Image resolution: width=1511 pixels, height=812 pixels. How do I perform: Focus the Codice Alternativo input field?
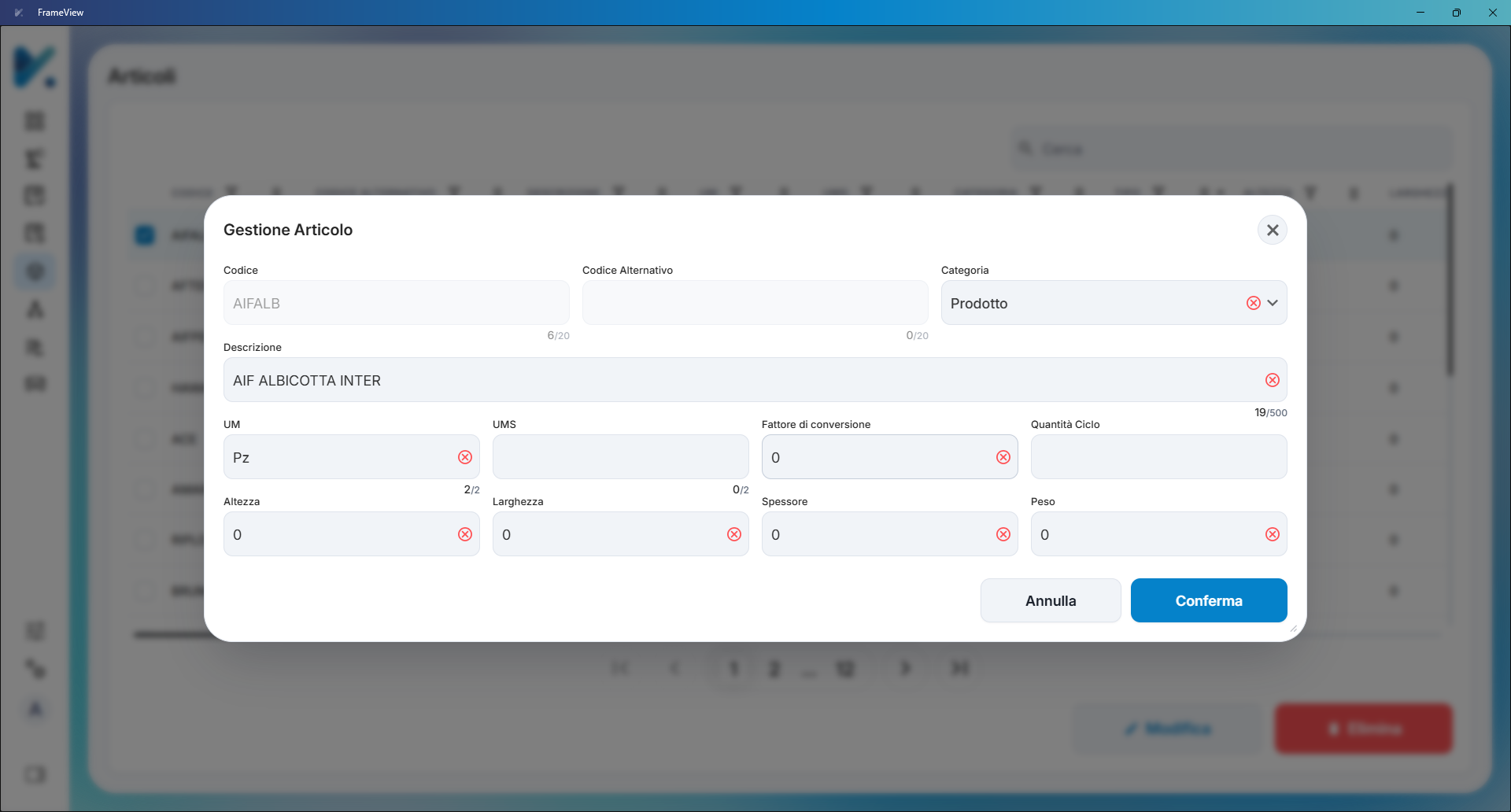(x=755, y=303)
